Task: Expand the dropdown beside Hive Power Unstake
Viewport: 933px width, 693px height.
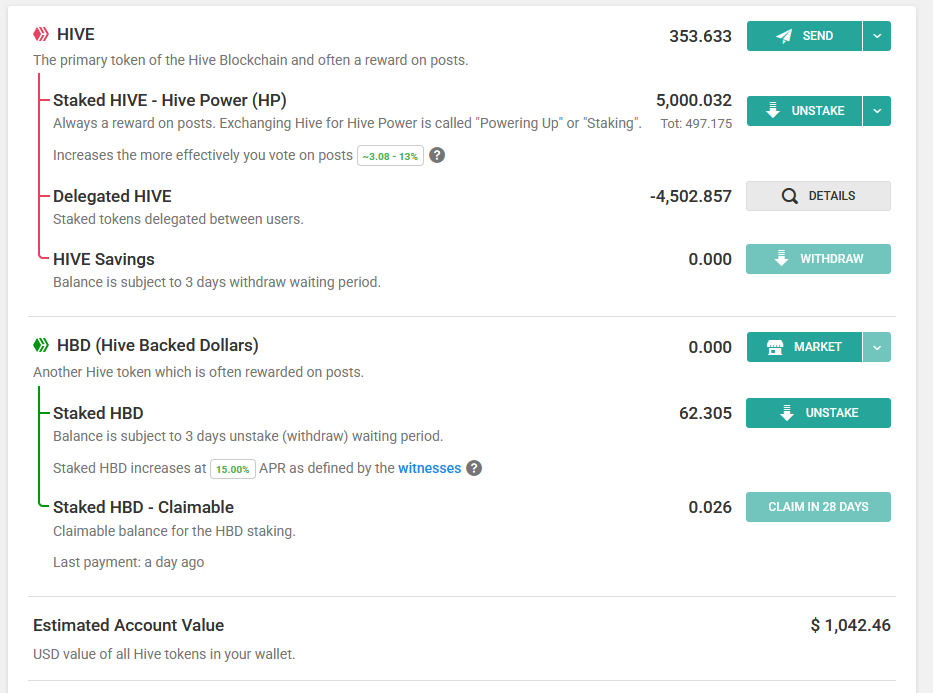Action: (x=877, y=111)
